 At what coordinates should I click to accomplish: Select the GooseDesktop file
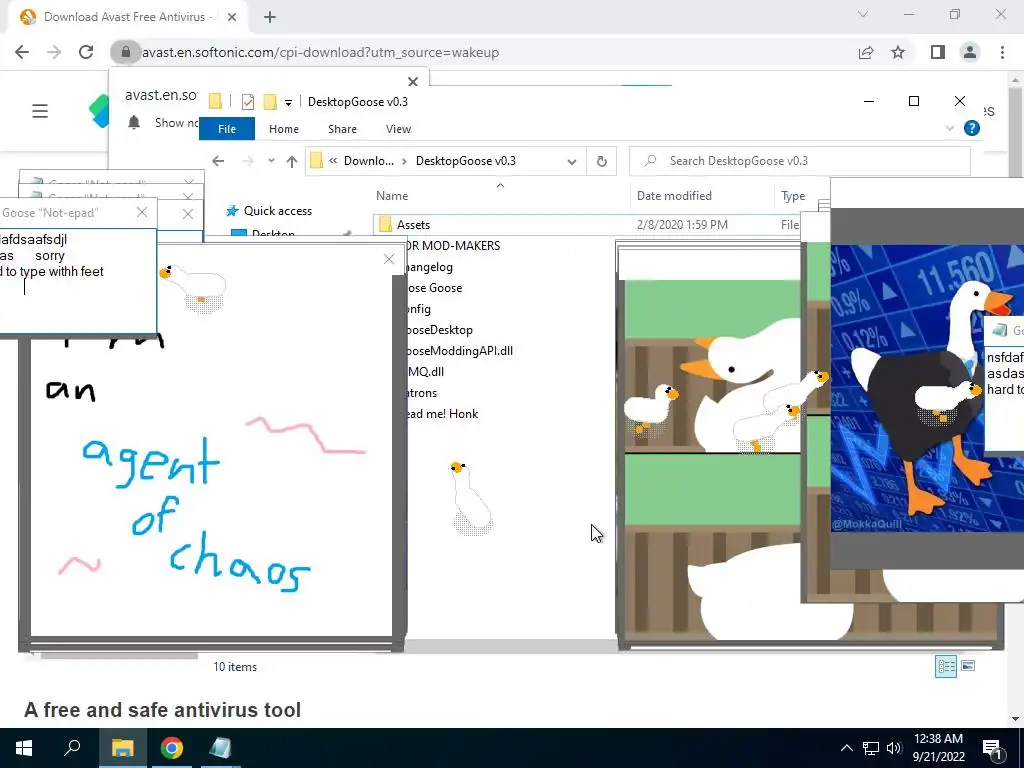point(439,330)
